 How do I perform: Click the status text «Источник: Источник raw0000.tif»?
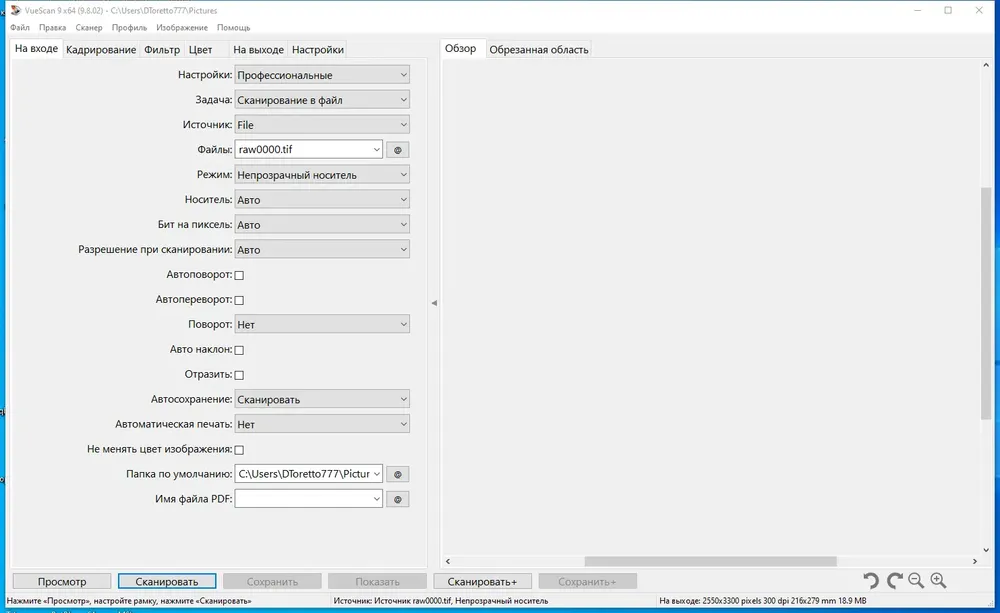(x=441, y=601)
